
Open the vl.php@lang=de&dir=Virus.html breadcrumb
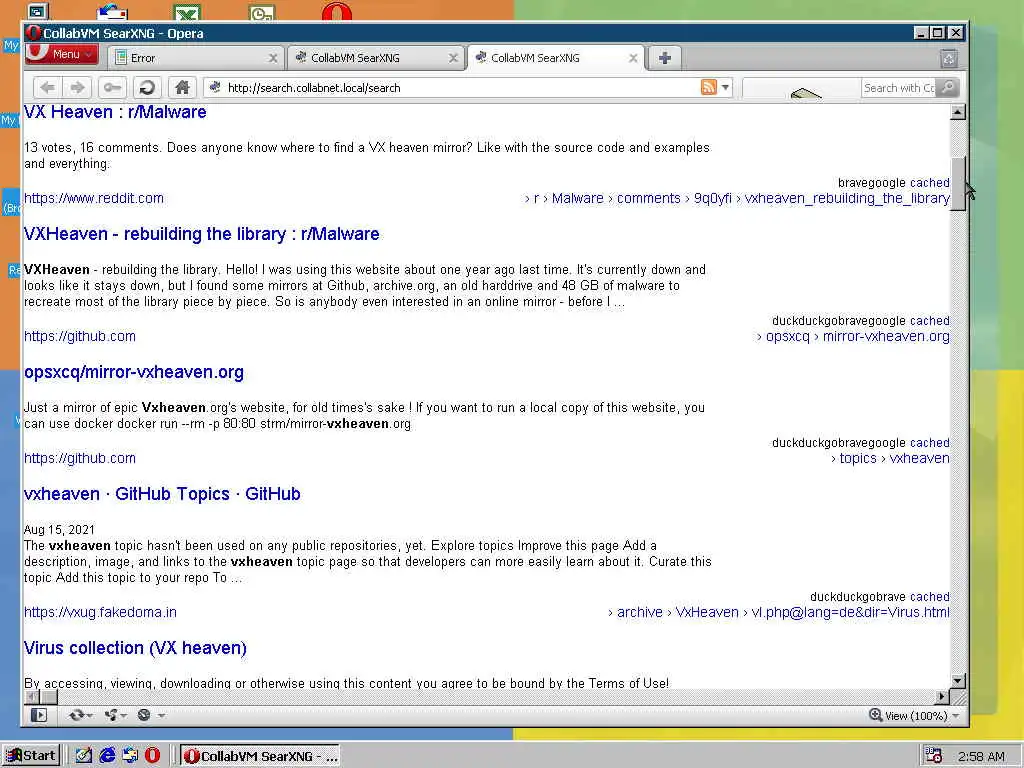pyautogui.click(x=850, y=613)
